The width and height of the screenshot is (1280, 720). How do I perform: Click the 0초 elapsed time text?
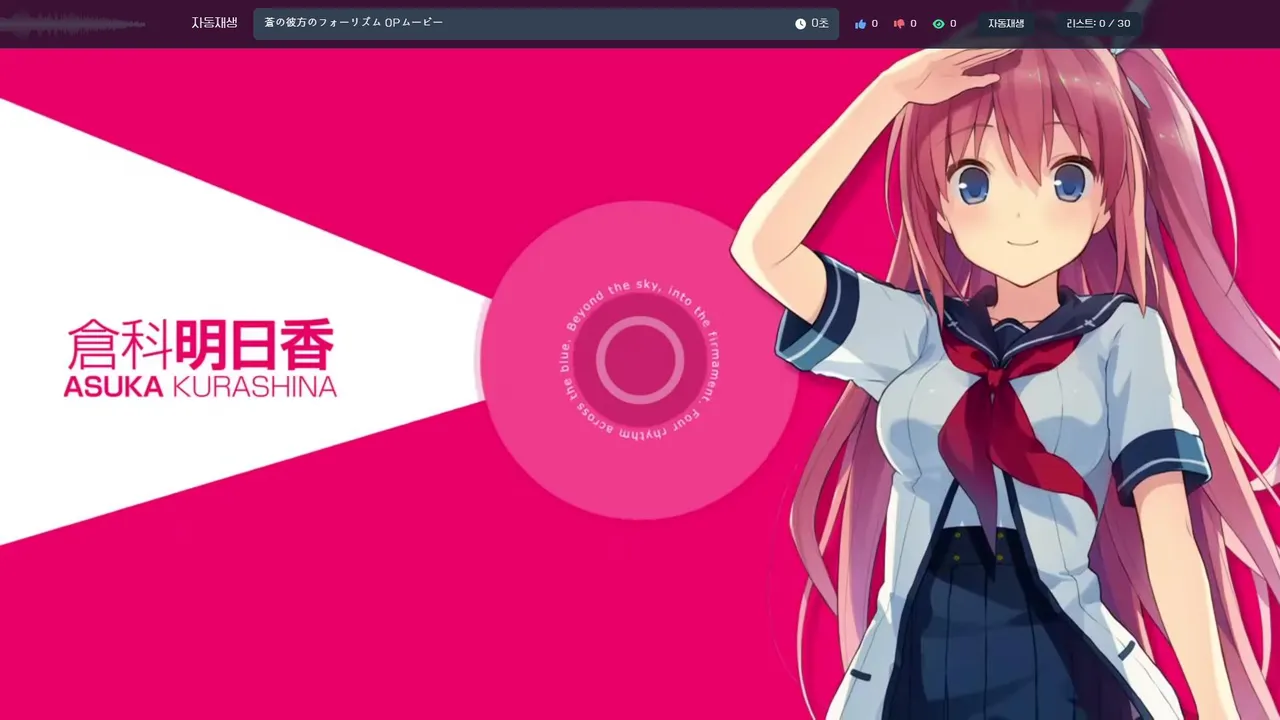point(820,24)
